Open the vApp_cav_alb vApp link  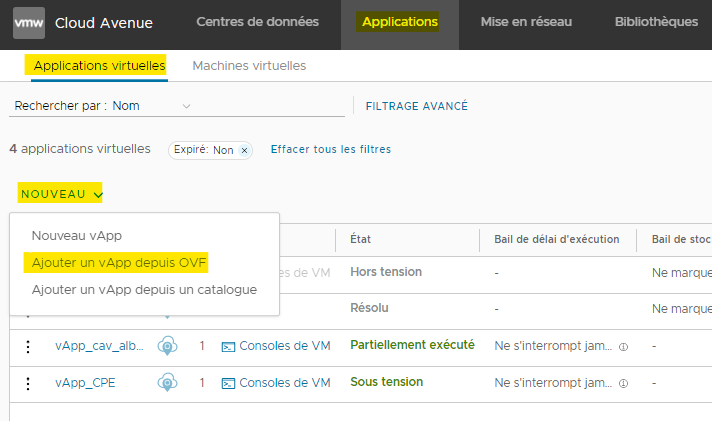pos(99,346)
